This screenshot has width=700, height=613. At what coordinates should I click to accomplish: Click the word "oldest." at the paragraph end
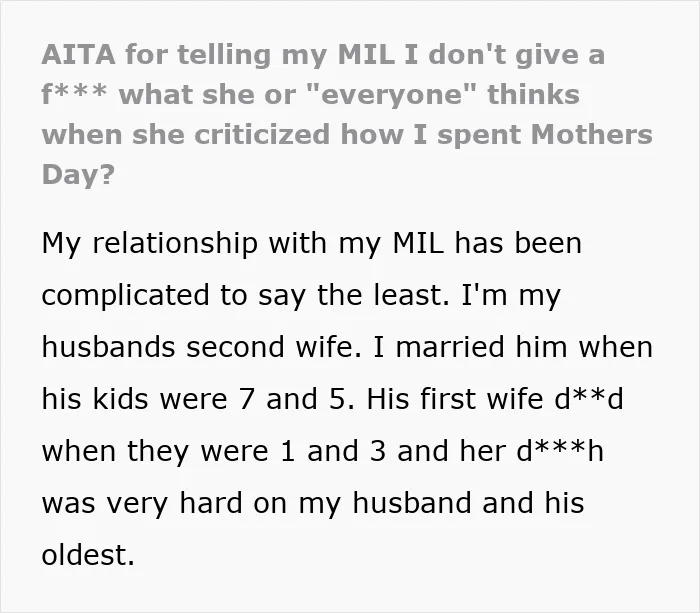click(x=88, y=555)
